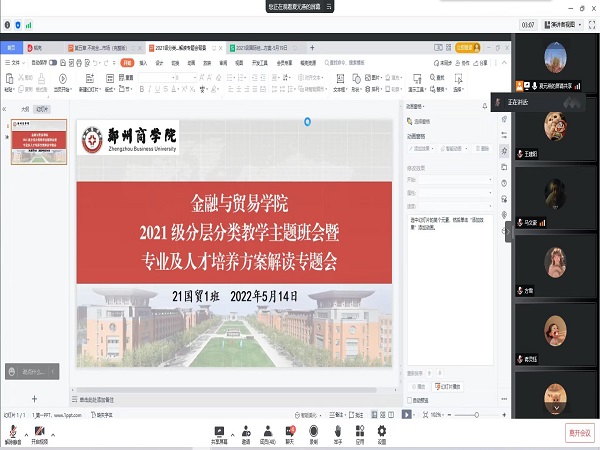Open the 聊天 chat icon
The width and height of the screenshot is (600, 450).
click(290, 430)
